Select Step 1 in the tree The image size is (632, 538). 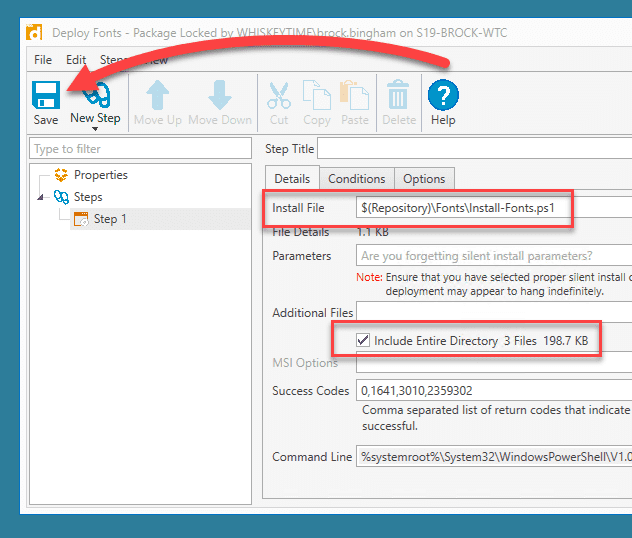pos(110,219)
